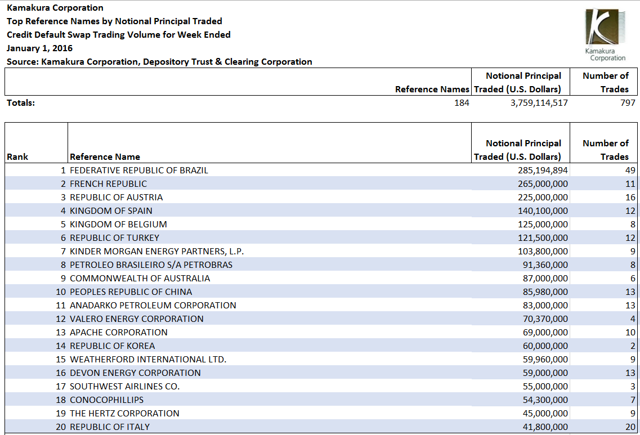Select the 91,360,000 notional value
Image resolution: width=640 pixels, height=435 pixels.
tap(545, 264)
